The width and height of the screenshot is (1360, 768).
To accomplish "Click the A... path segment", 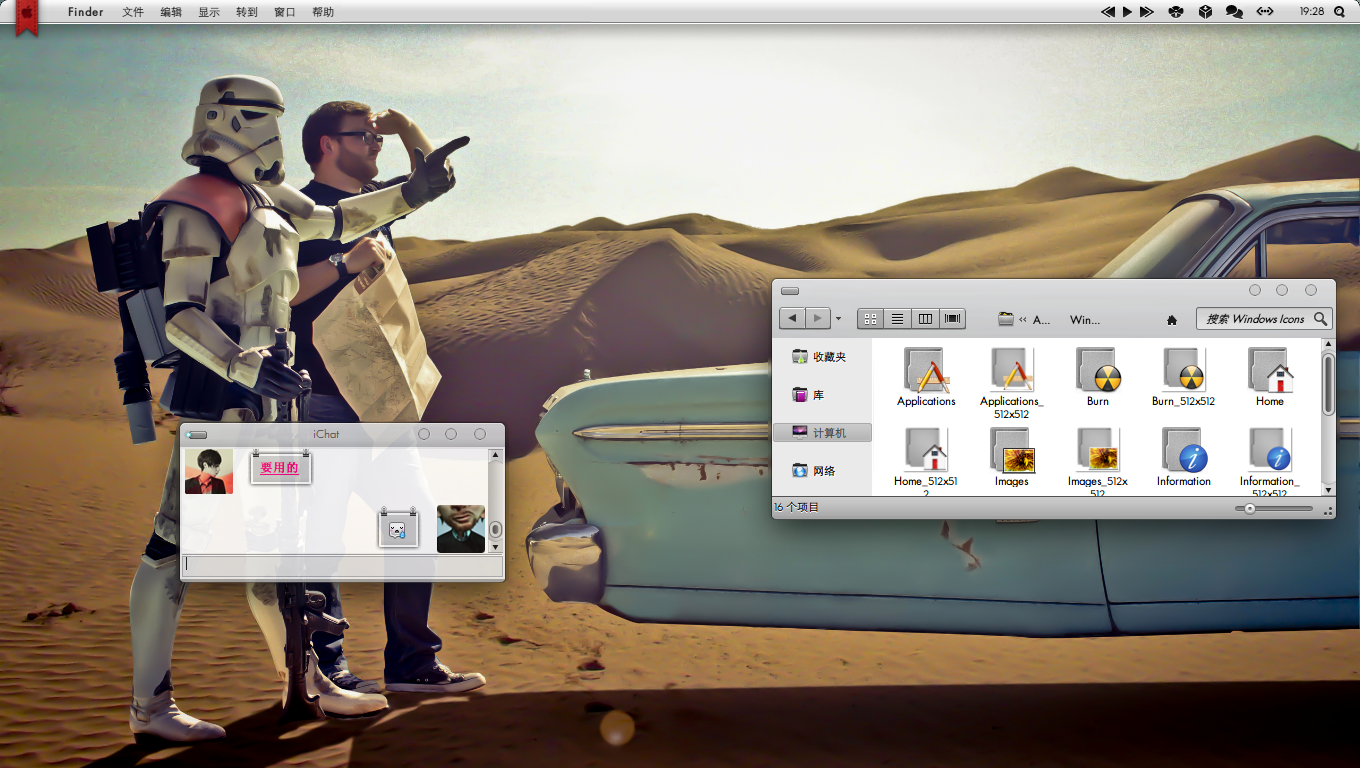I will (1041, 320).
